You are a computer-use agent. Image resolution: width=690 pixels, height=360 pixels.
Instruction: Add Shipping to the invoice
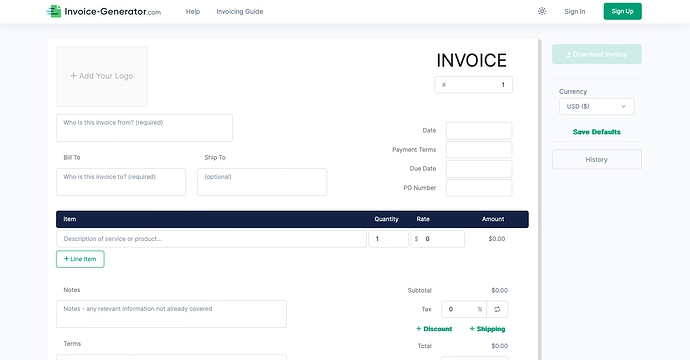pos(487,329)
